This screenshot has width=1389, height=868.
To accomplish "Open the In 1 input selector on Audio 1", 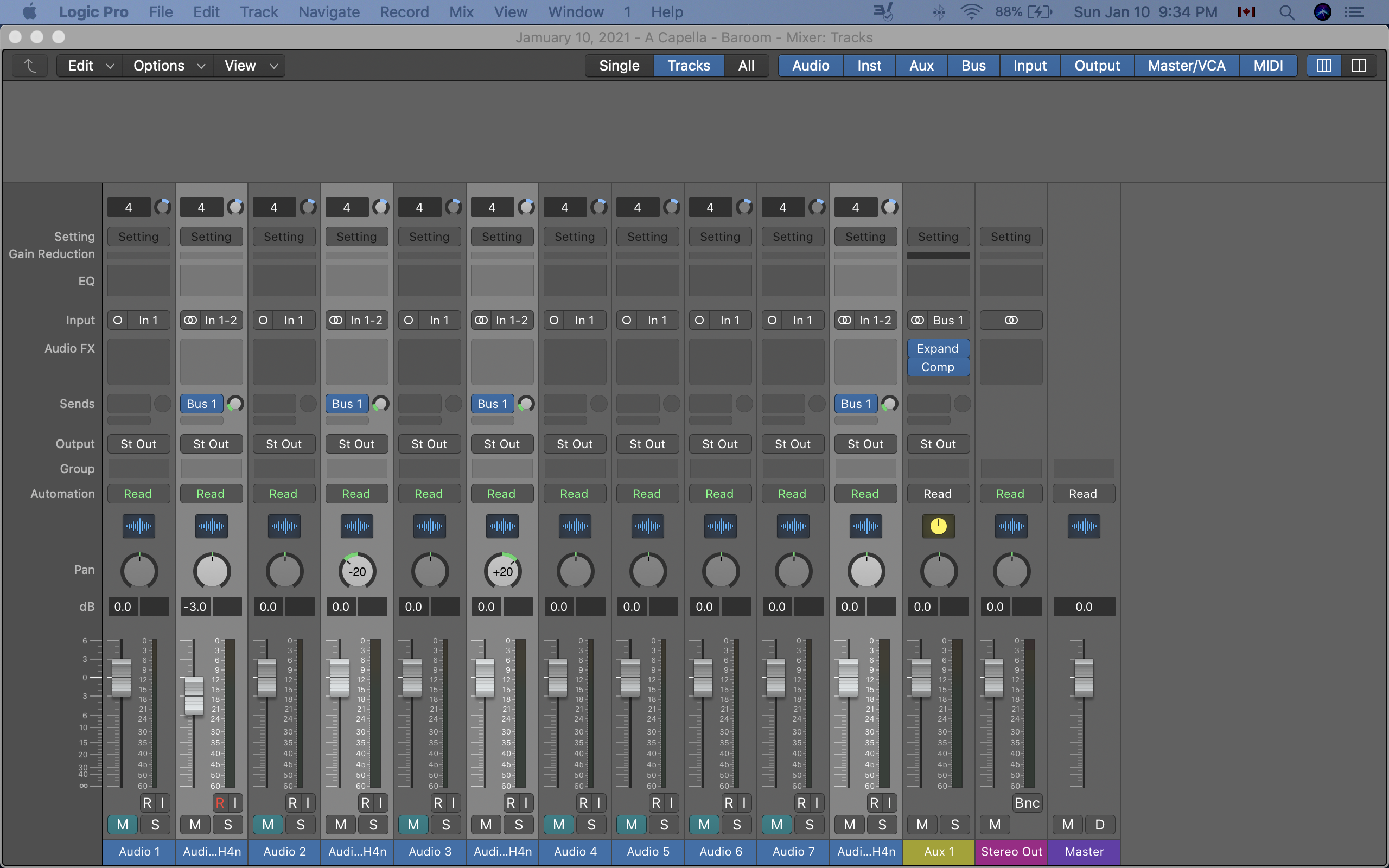I will (x=148, y=320).
